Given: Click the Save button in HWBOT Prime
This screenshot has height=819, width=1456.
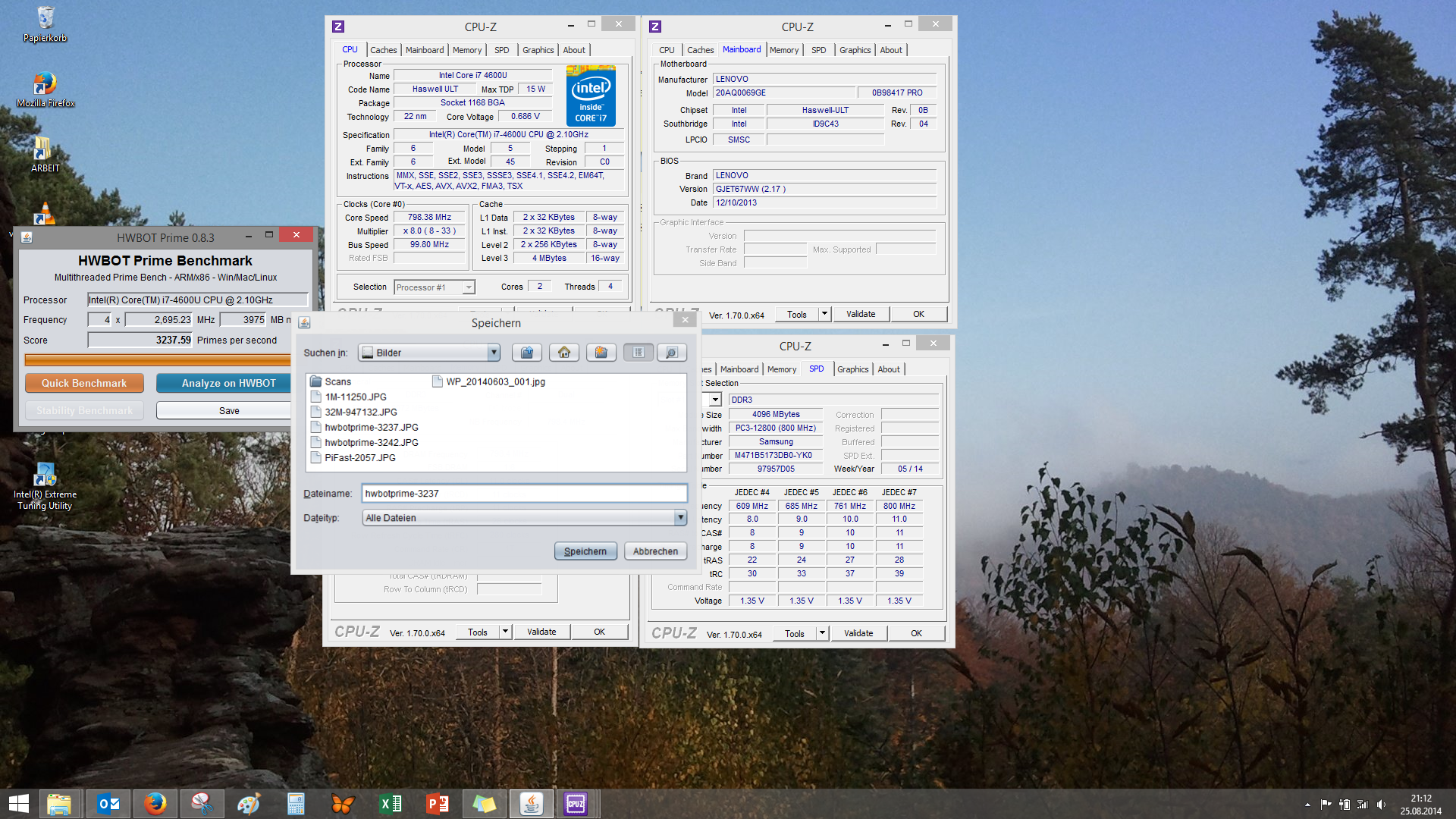Looking at the screenshot, I should point(224,410).
